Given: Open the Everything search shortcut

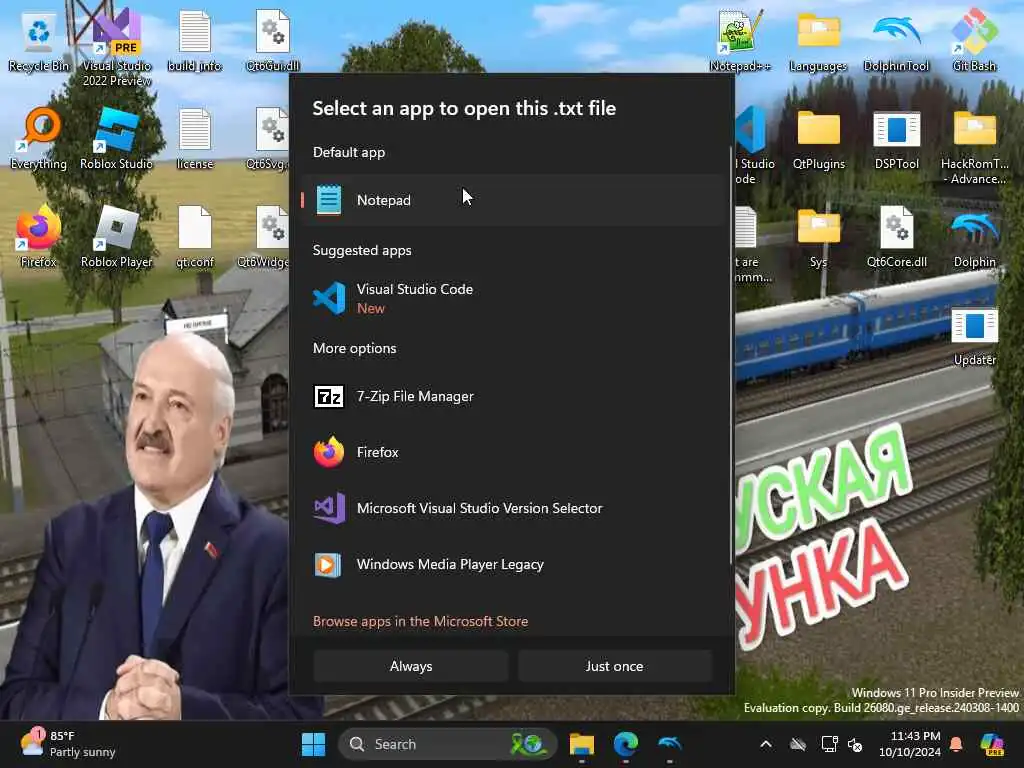Looking at the screenshot, I should coord(39,138).
